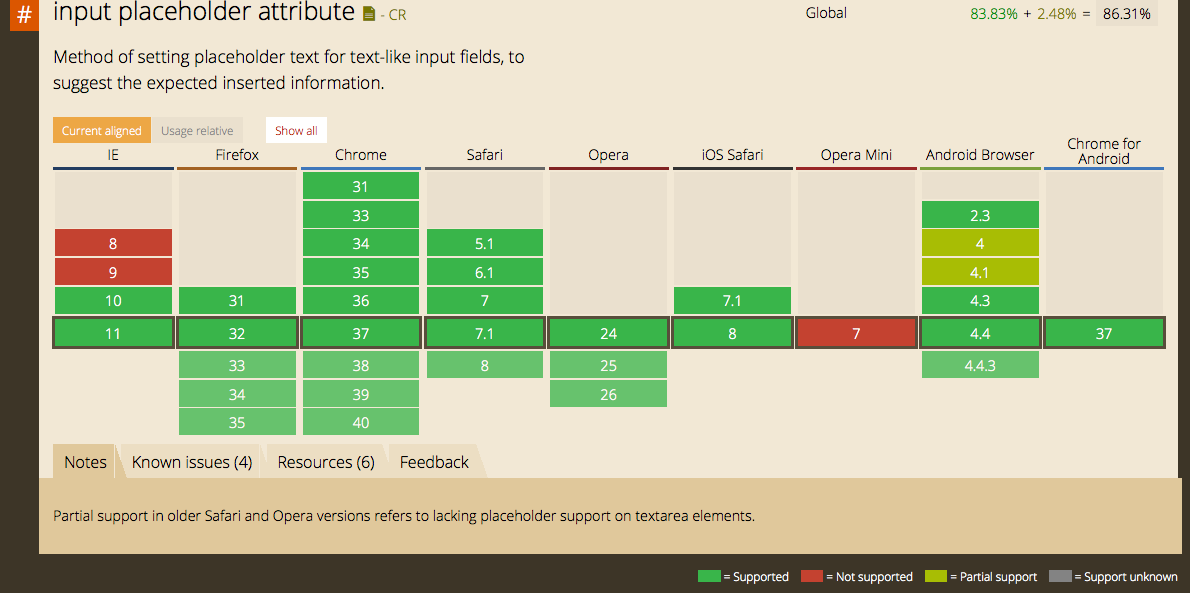The height and width of the screenshot is (593, 1190).
Task: Click Android Browser current version 4.4 cell
Action: [x=980, y=333]
